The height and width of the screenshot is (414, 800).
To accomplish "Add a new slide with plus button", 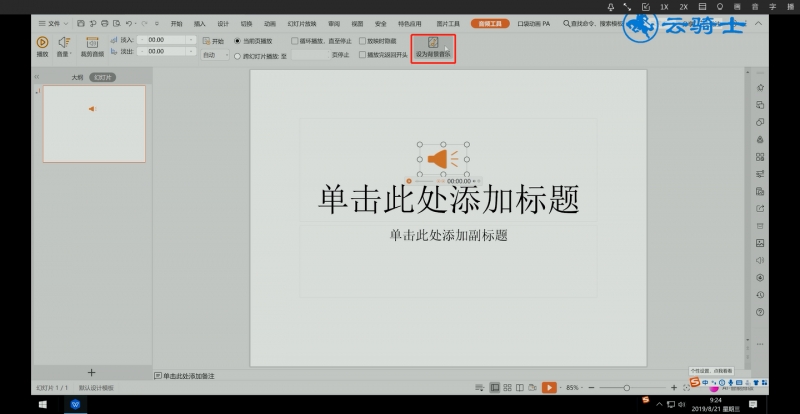I will coord(91,373).
